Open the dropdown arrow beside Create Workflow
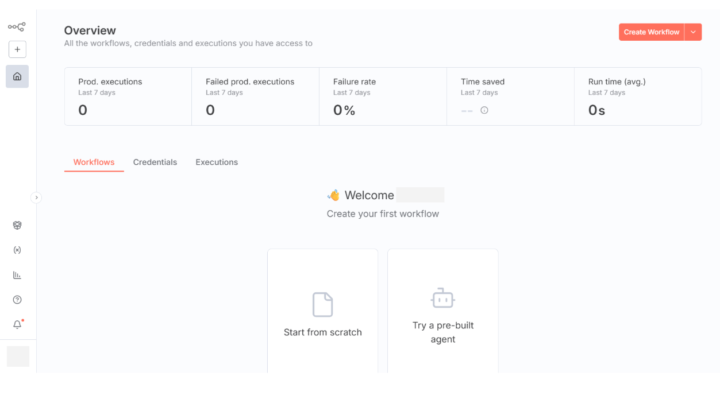 (x=693, y=32)
